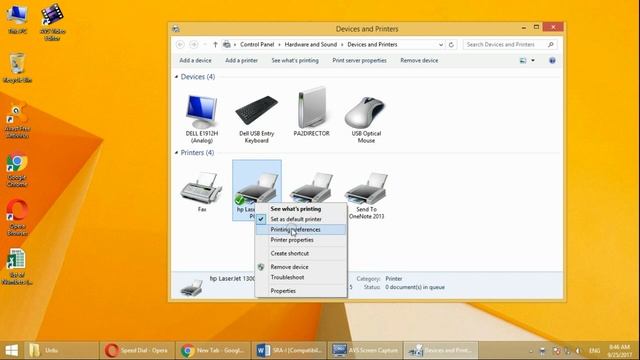
Task: Click Add a printer toolbar button
Action: tap(241, 60)
